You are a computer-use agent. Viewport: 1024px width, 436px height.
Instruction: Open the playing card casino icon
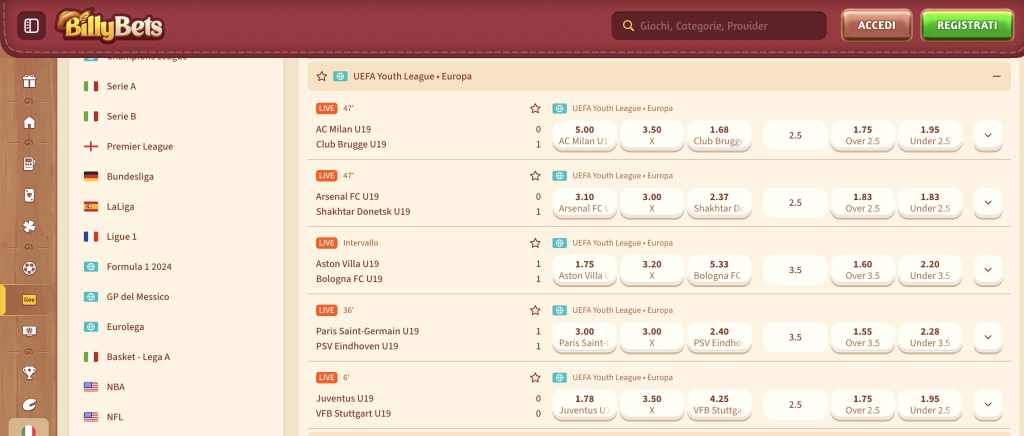(29, 195)
